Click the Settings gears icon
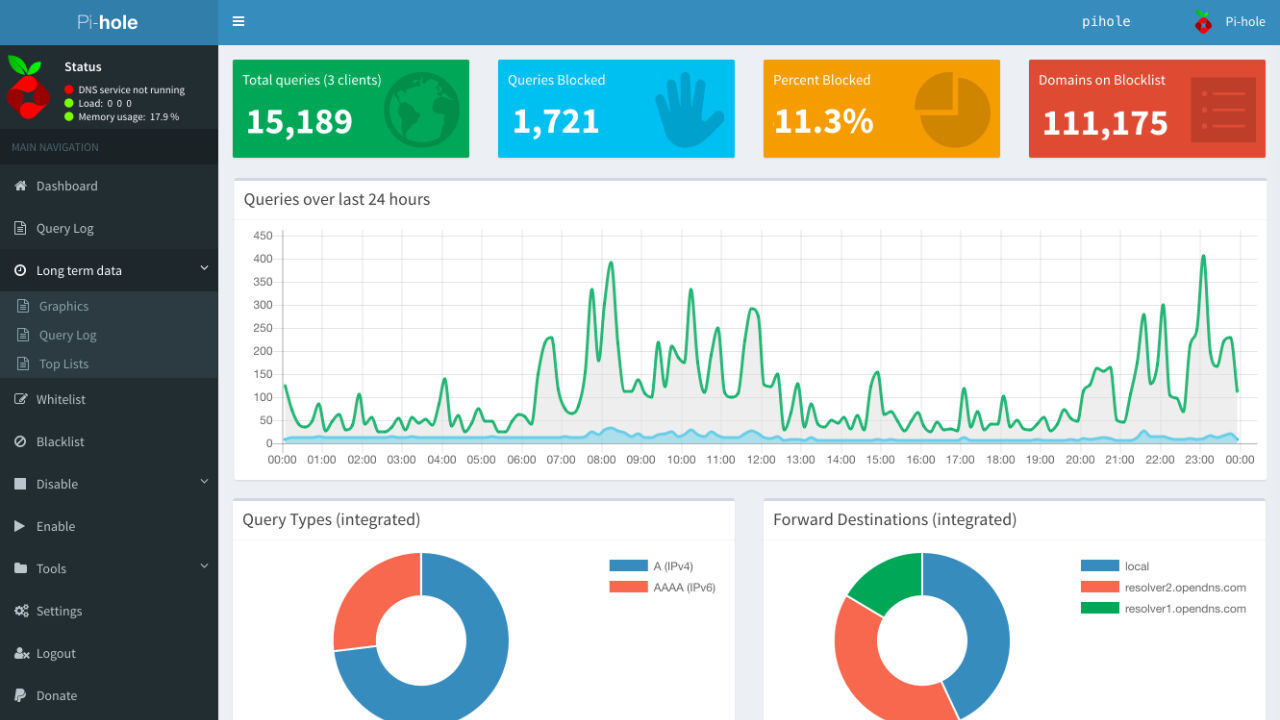Screen dimensions: 1280x720 (x=20, y=611)
